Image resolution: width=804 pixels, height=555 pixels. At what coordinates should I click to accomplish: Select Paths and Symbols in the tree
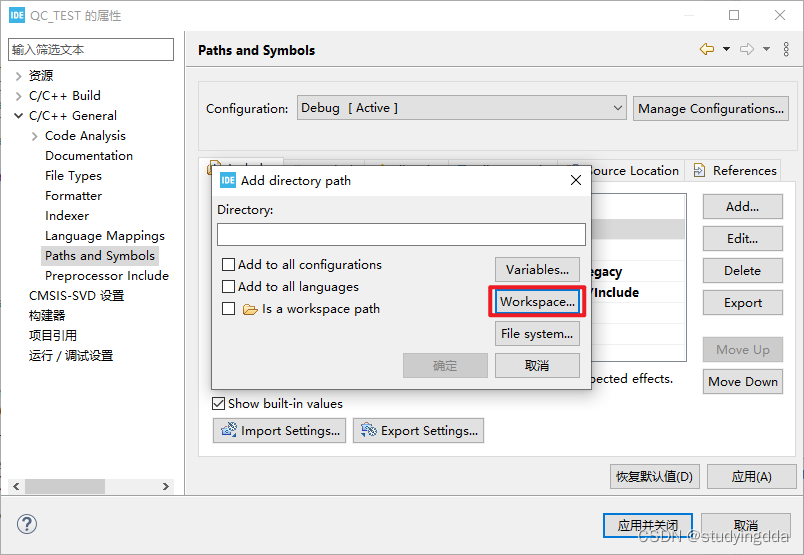99,256
